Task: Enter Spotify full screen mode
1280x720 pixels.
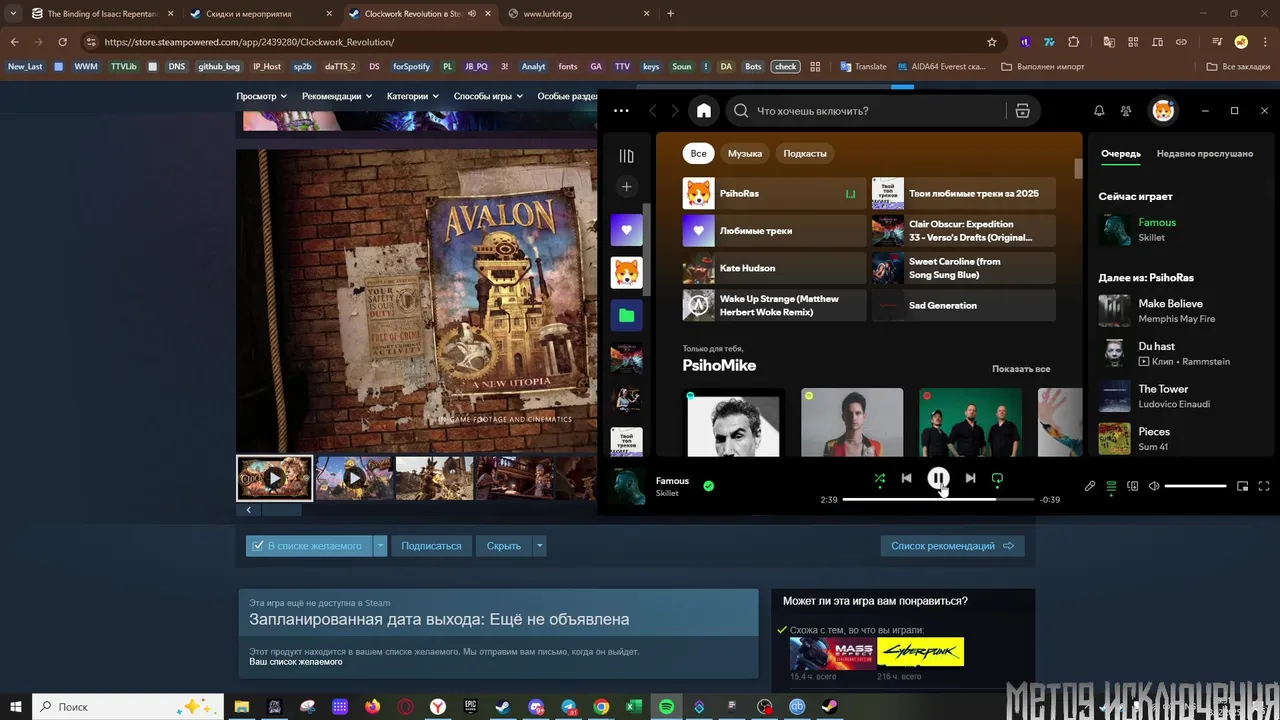Action: (1263, 486)
